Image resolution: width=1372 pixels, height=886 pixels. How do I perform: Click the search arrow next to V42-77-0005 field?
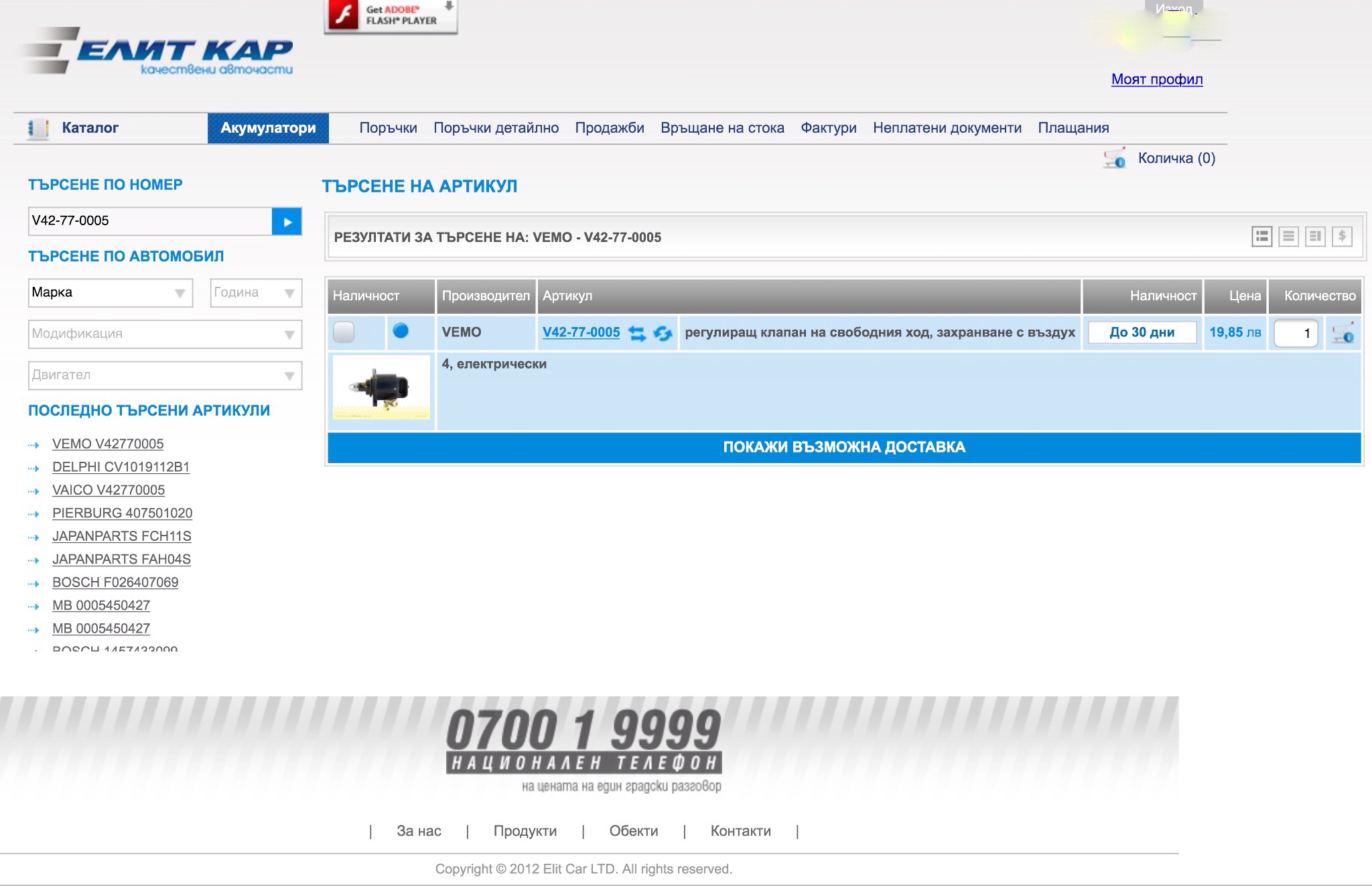tap(287, 222)
